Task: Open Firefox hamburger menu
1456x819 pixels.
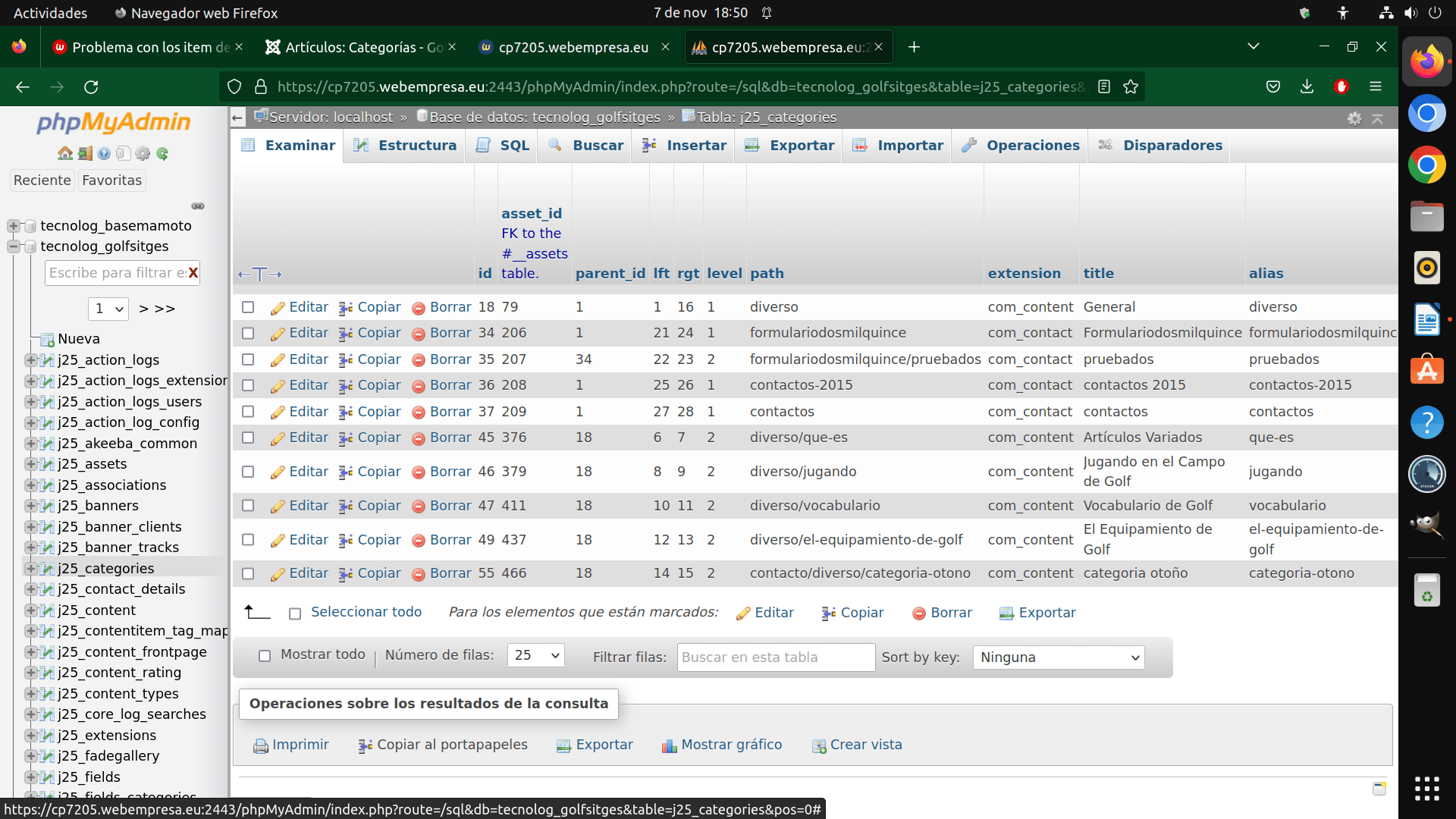Action: coord(1376,86)
